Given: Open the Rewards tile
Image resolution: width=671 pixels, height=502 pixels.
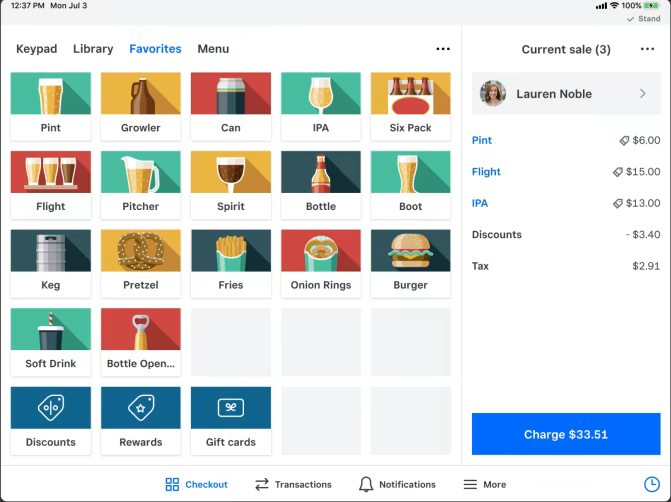Looking at the screenshot, I should click(140, 420).
